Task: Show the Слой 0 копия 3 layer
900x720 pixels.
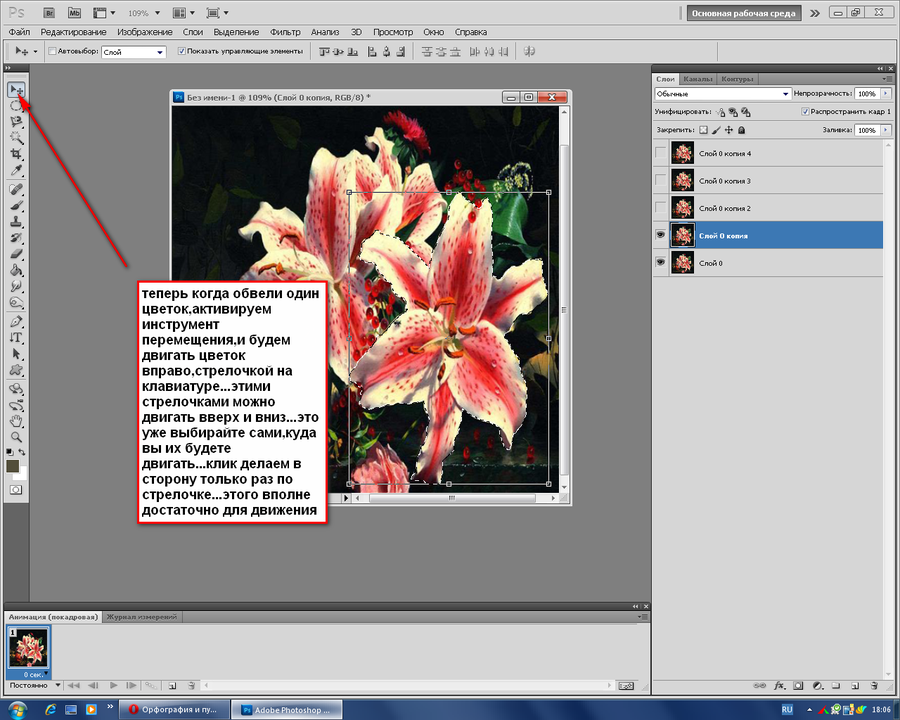Action: click(x=661, y=180)
